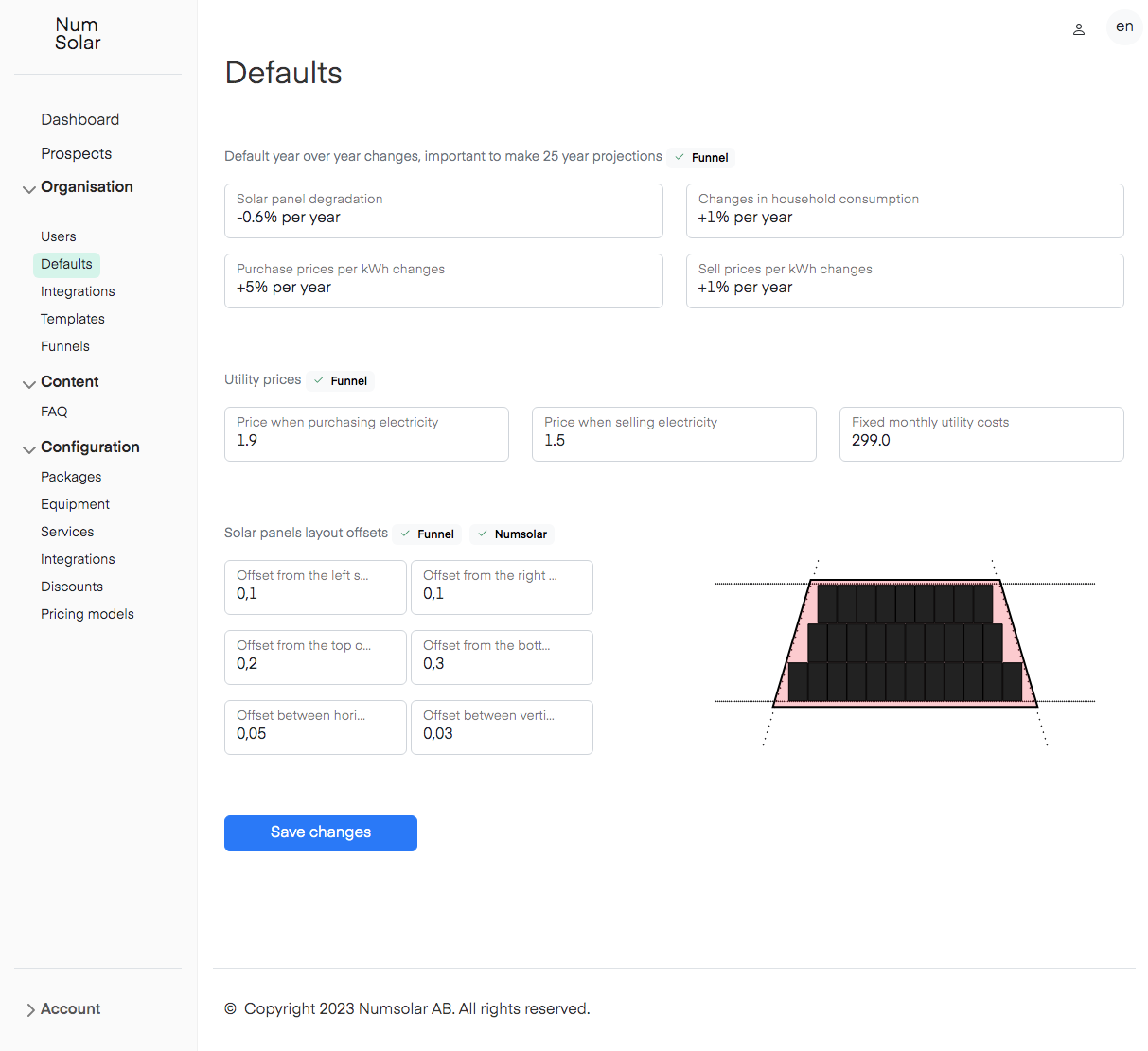Click Funnel tag beside Utility prices

pyautogui.click(x=341, y=381)
